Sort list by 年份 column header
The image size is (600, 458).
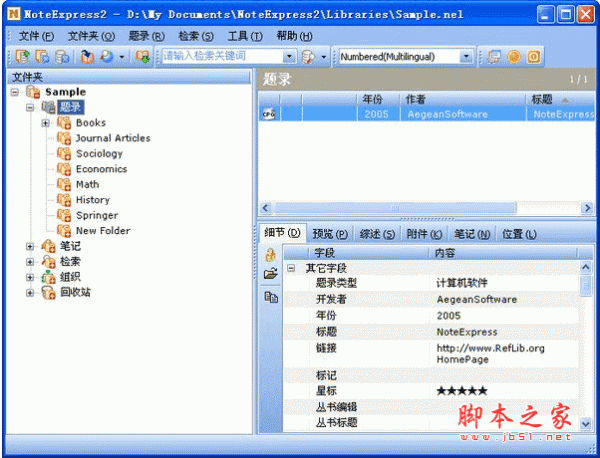point(378,99)
